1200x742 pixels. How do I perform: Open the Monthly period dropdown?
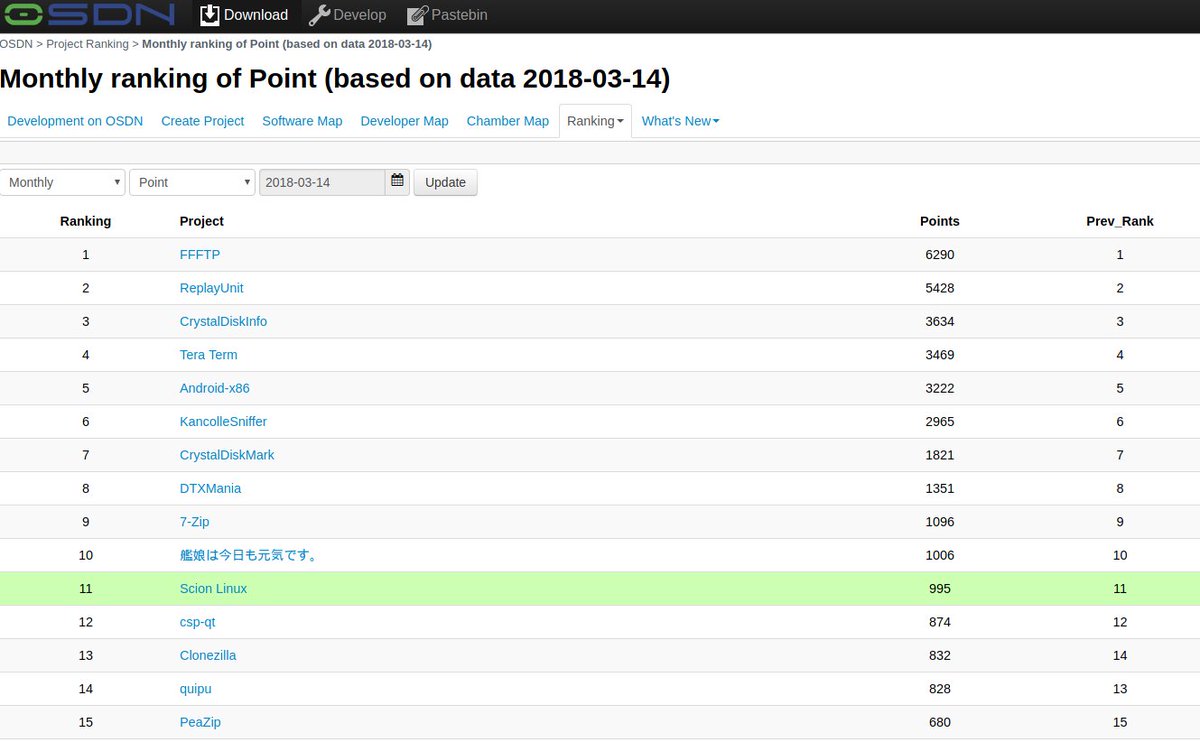point(63,182)
